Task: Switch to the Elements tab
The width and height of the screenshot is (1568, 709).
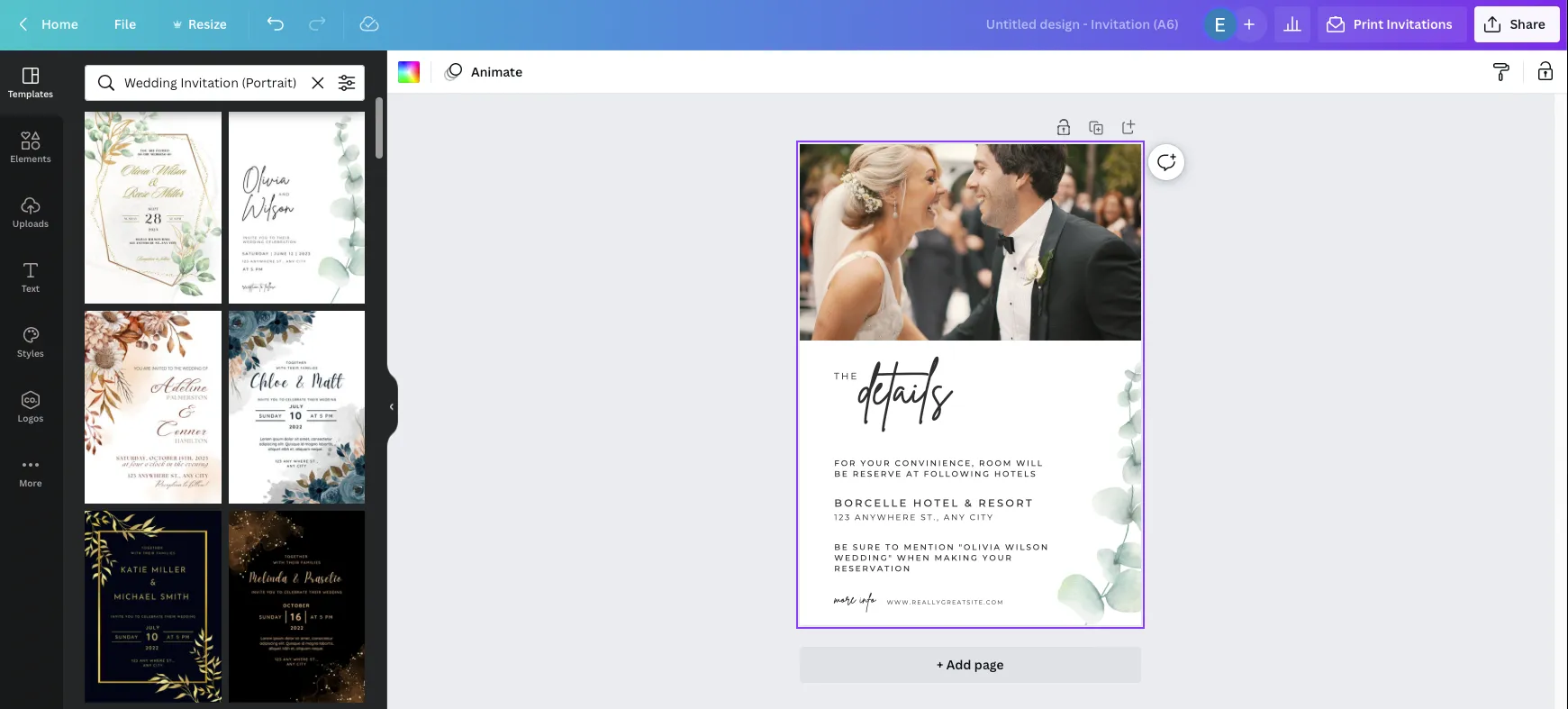Action: [x=31, y=146]
